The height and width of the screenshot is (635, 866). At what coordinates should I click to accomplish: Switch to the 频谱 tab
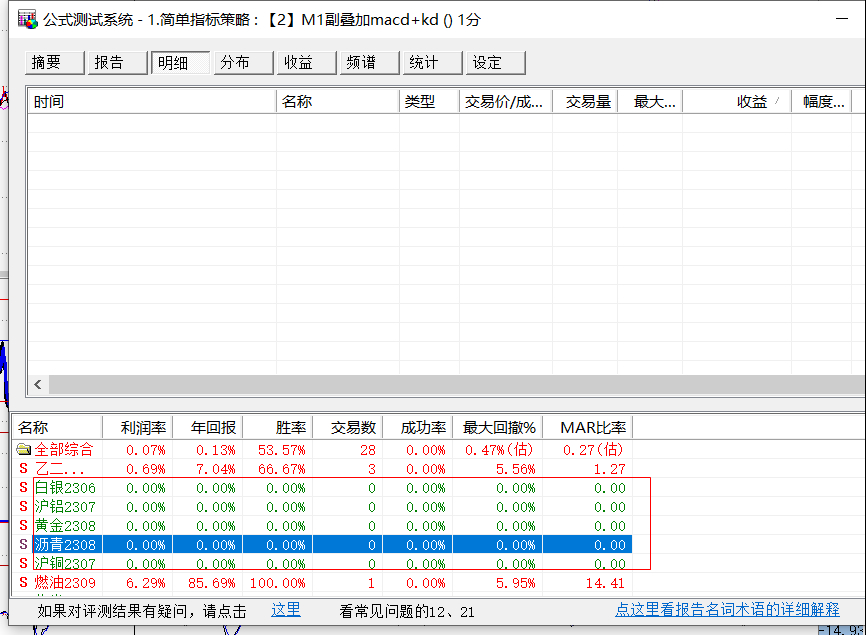(x=369, y=63)
